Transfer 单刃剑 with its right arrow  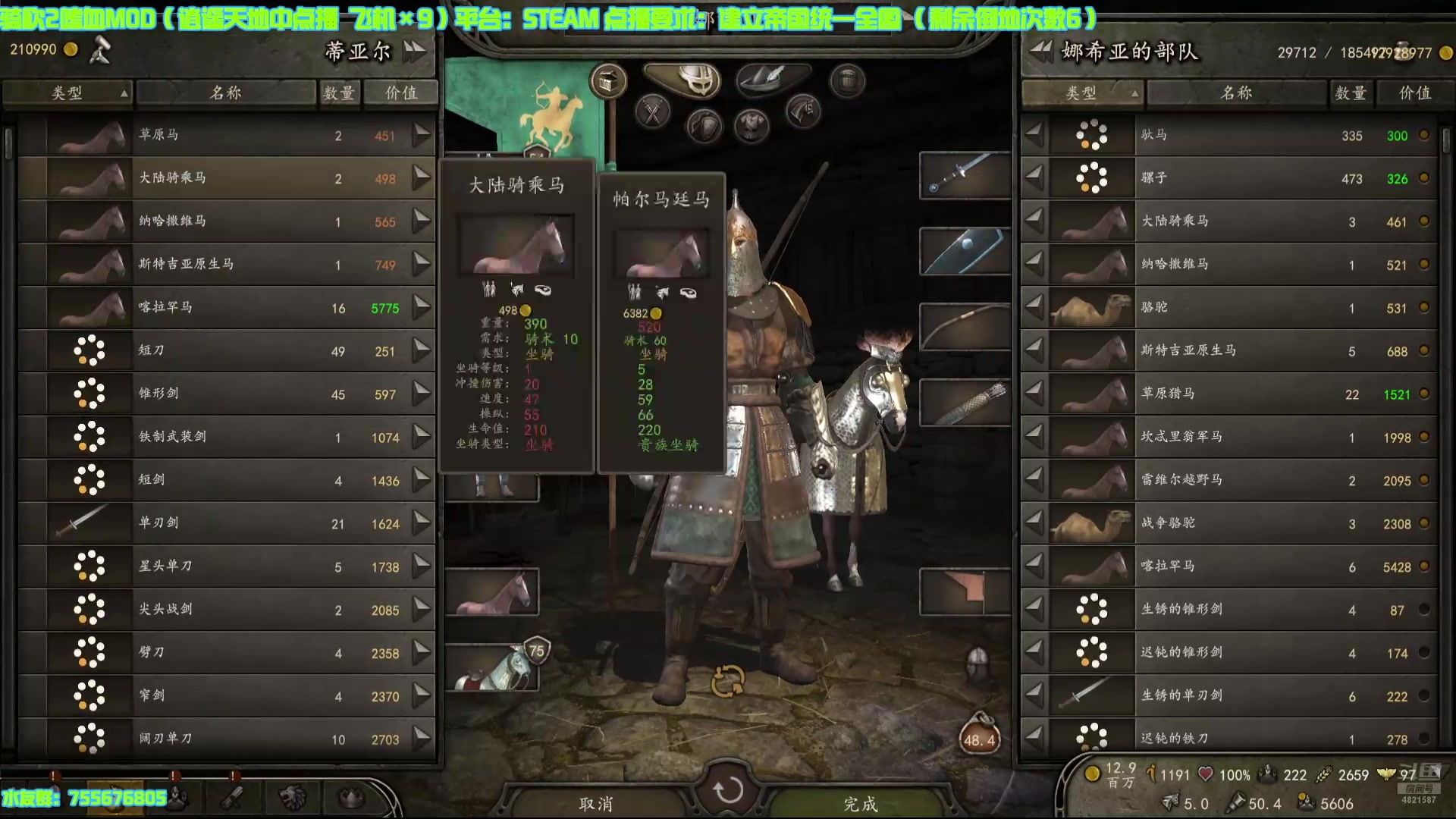click(x=422, y=523)
